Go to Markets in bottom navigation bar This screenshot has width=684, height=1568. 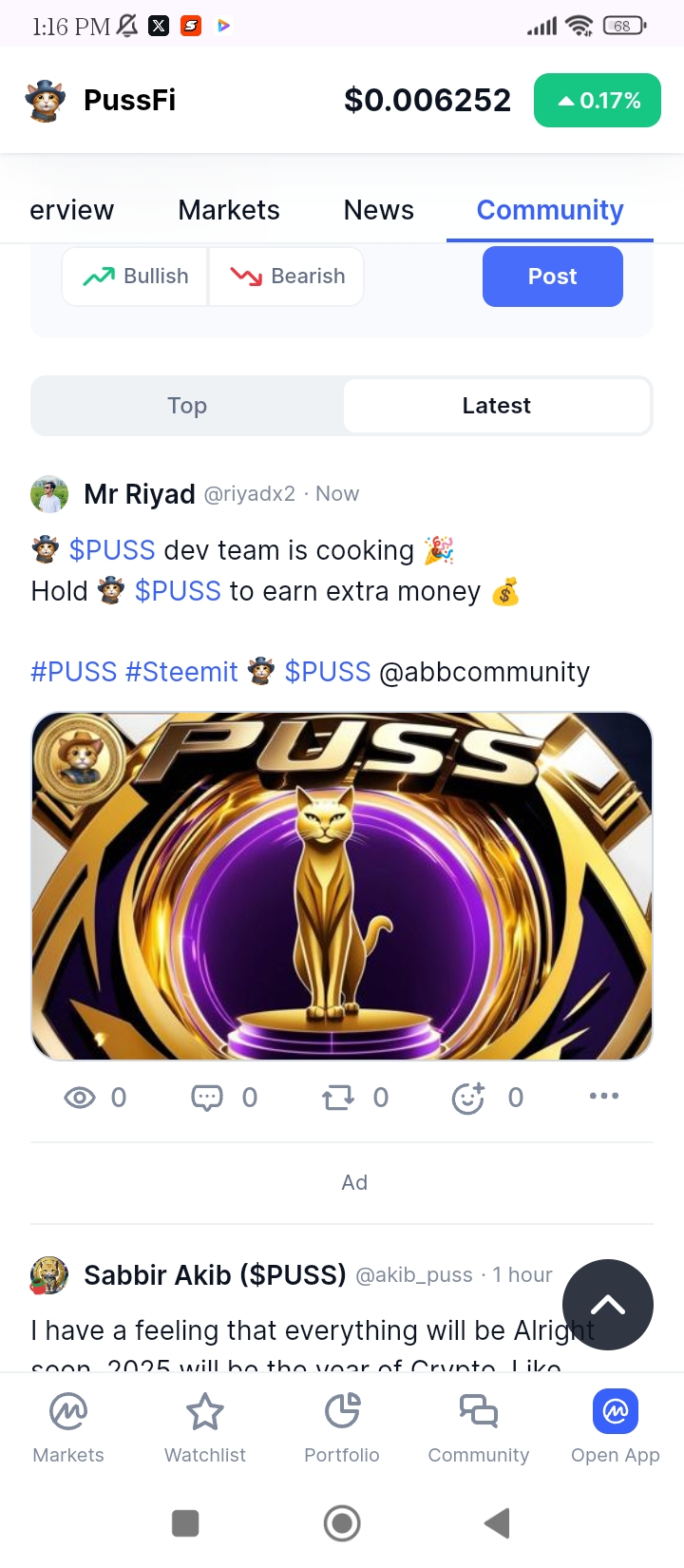68,1427
